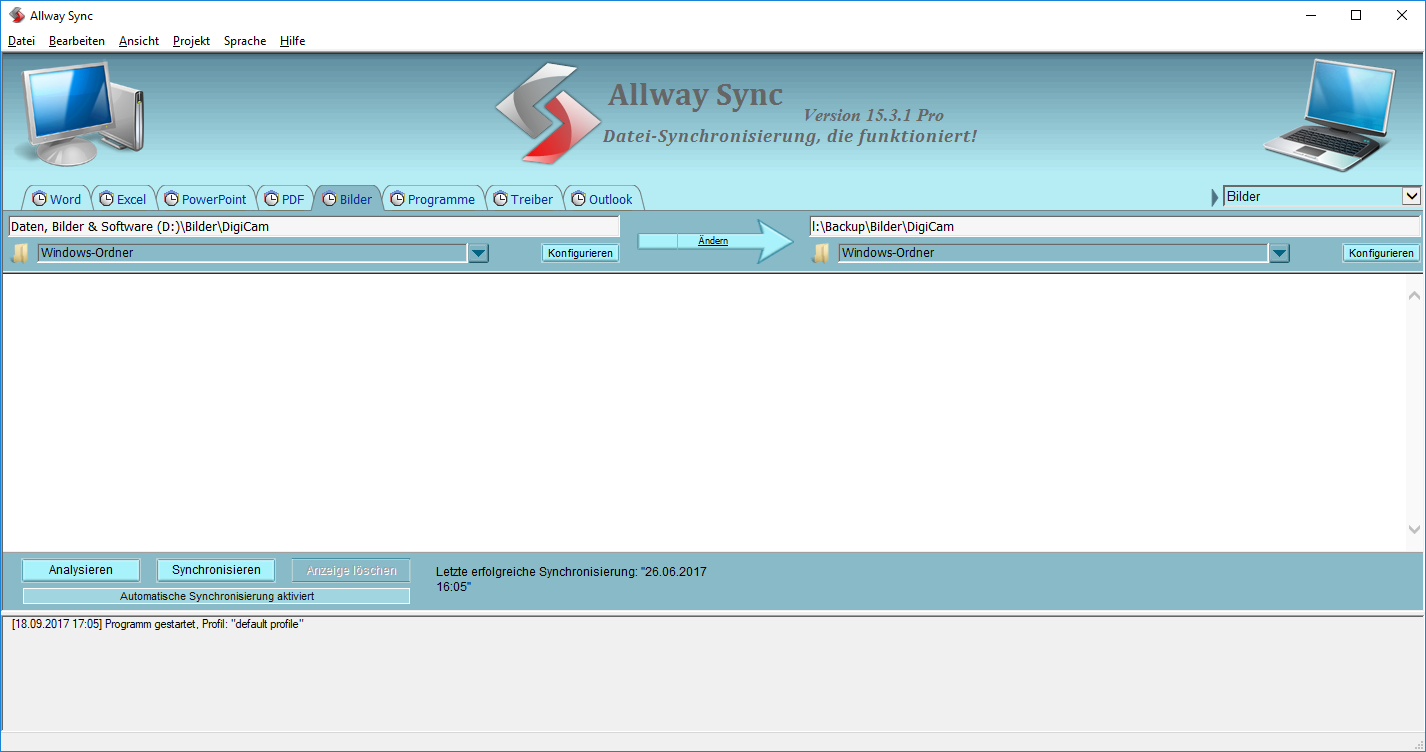Viewport: 1426px width, 752px height.
Task: Click the clock icon on Outlook tab
Action: coord(578,199)
